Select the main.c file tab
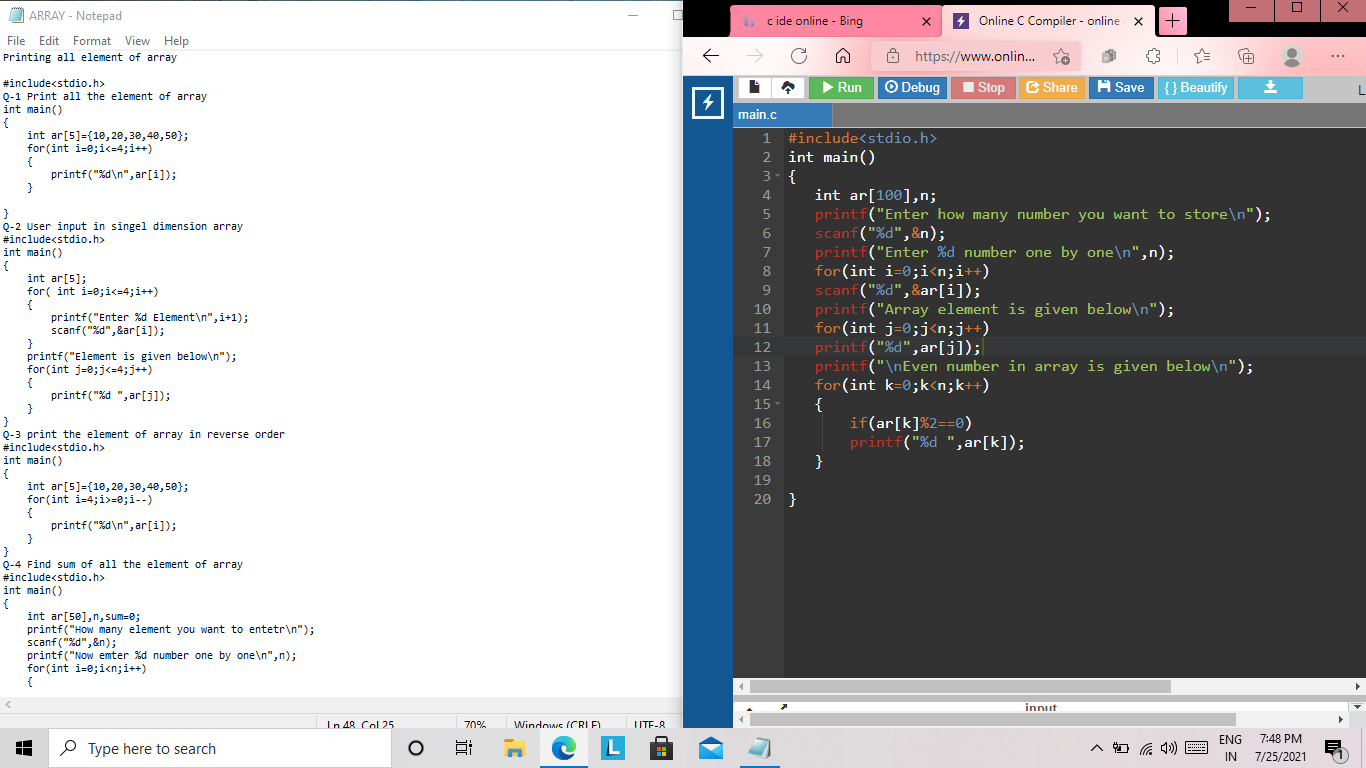 pos(758,115)
